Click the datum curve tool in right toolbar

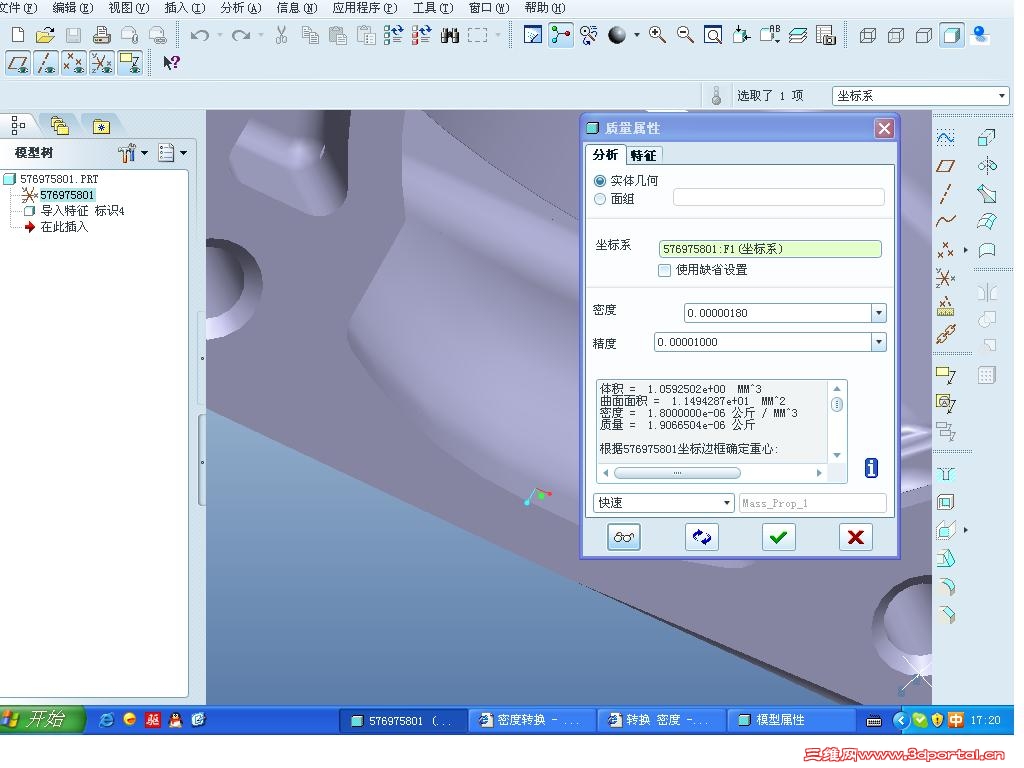click(x=946, y=221)
